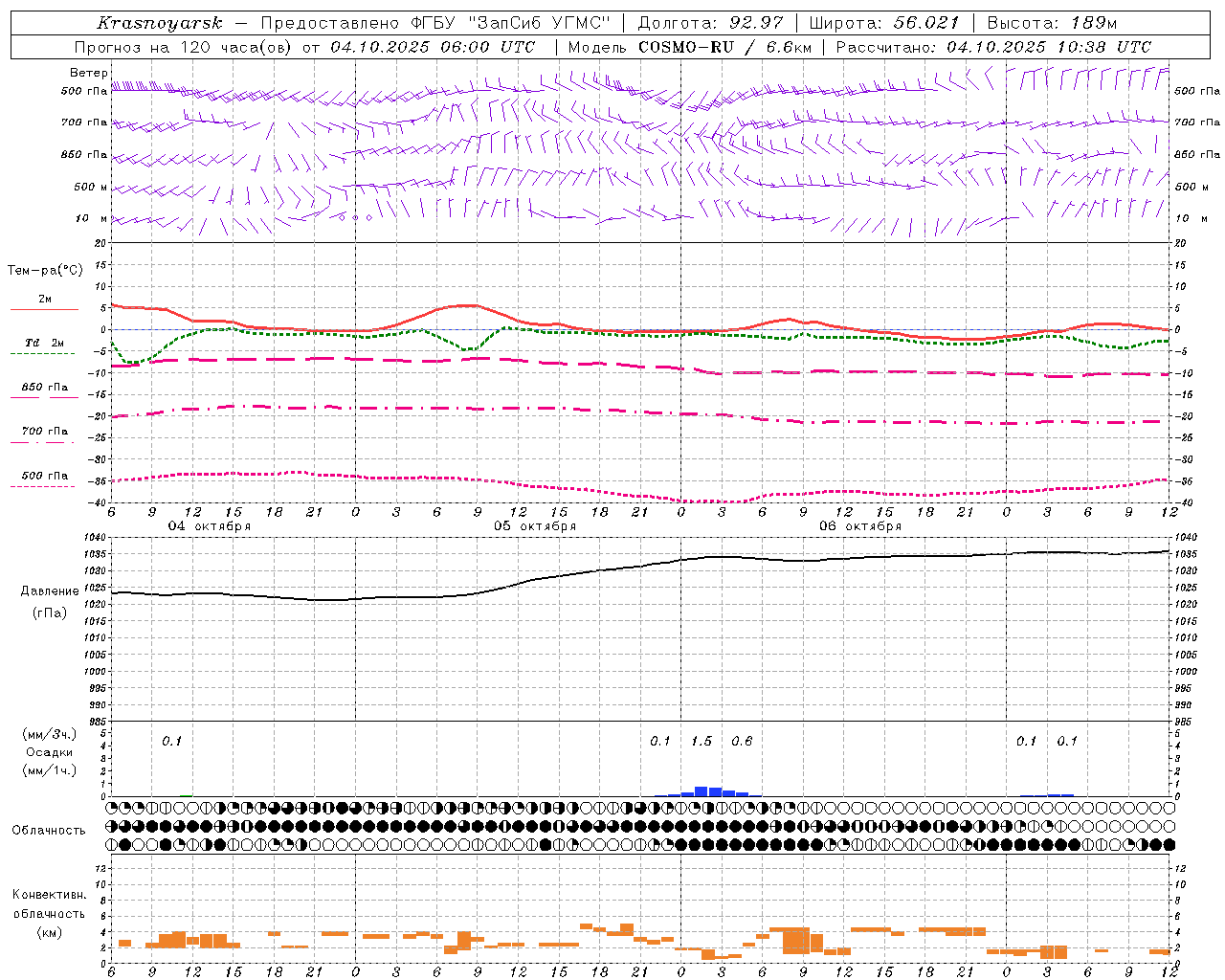The height and width of the screenshot is (980, 1225).
Task: Click the solid red '2м' legend line sample
Action: tap(44, 309)
